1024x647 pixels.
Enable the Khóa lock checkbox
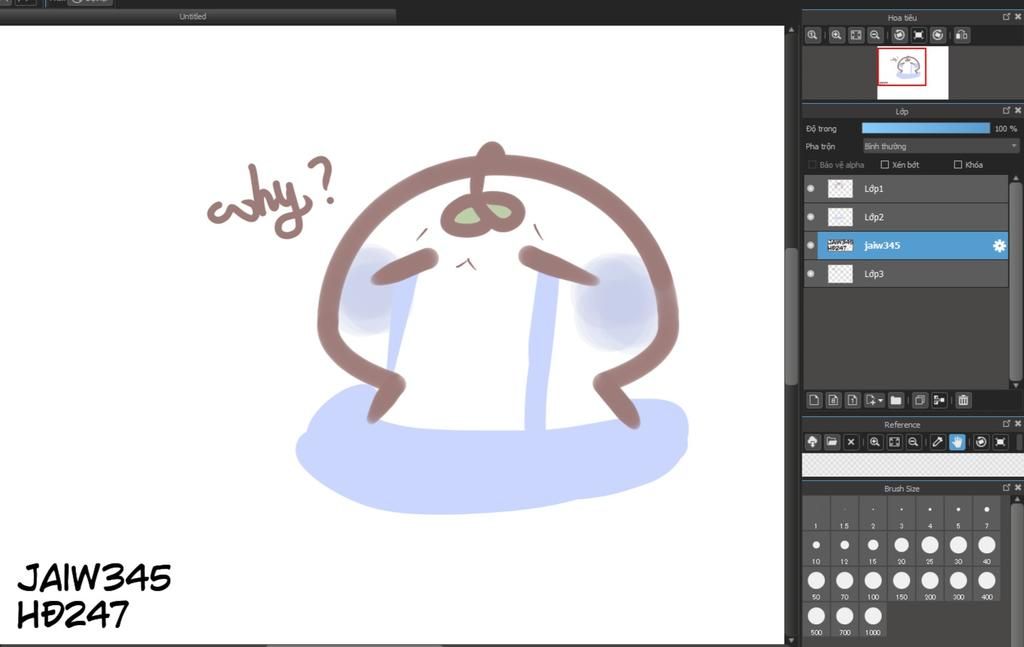[958, 165]
